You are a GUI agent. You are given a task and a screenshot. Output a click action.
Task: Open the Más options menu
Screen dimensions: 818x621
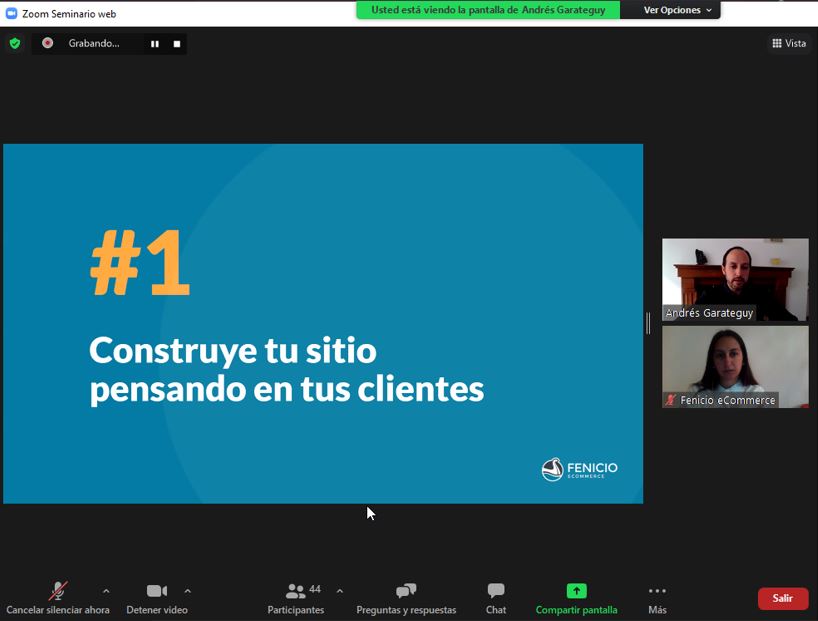[x=657, y=598]
